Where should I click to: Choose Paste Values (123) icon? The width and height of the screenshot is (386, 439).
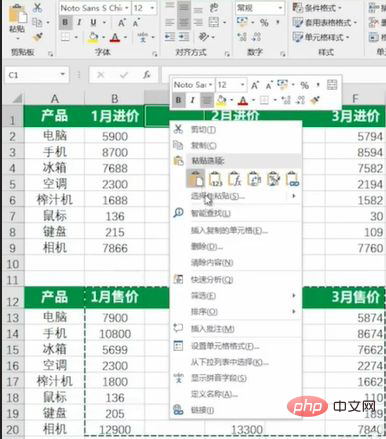coord(215,179)
